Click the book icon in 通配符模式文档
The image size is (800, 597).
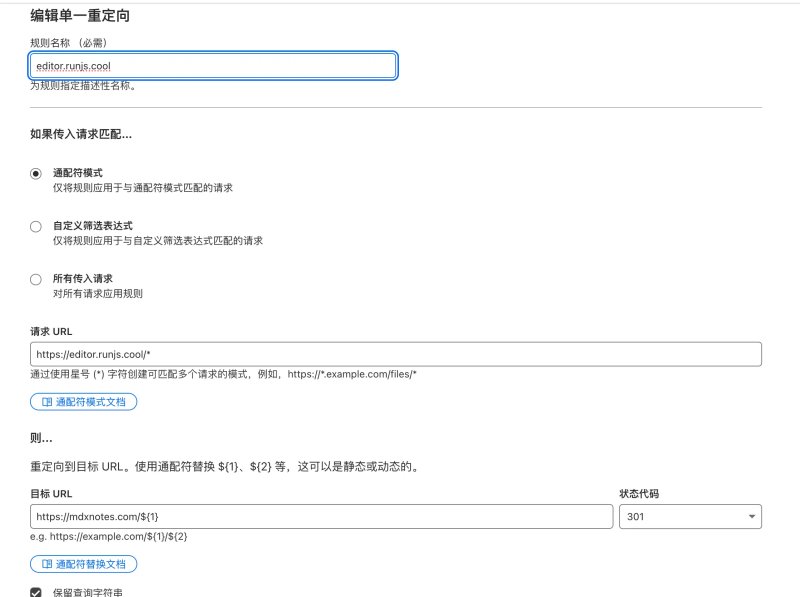coord(47,402)
